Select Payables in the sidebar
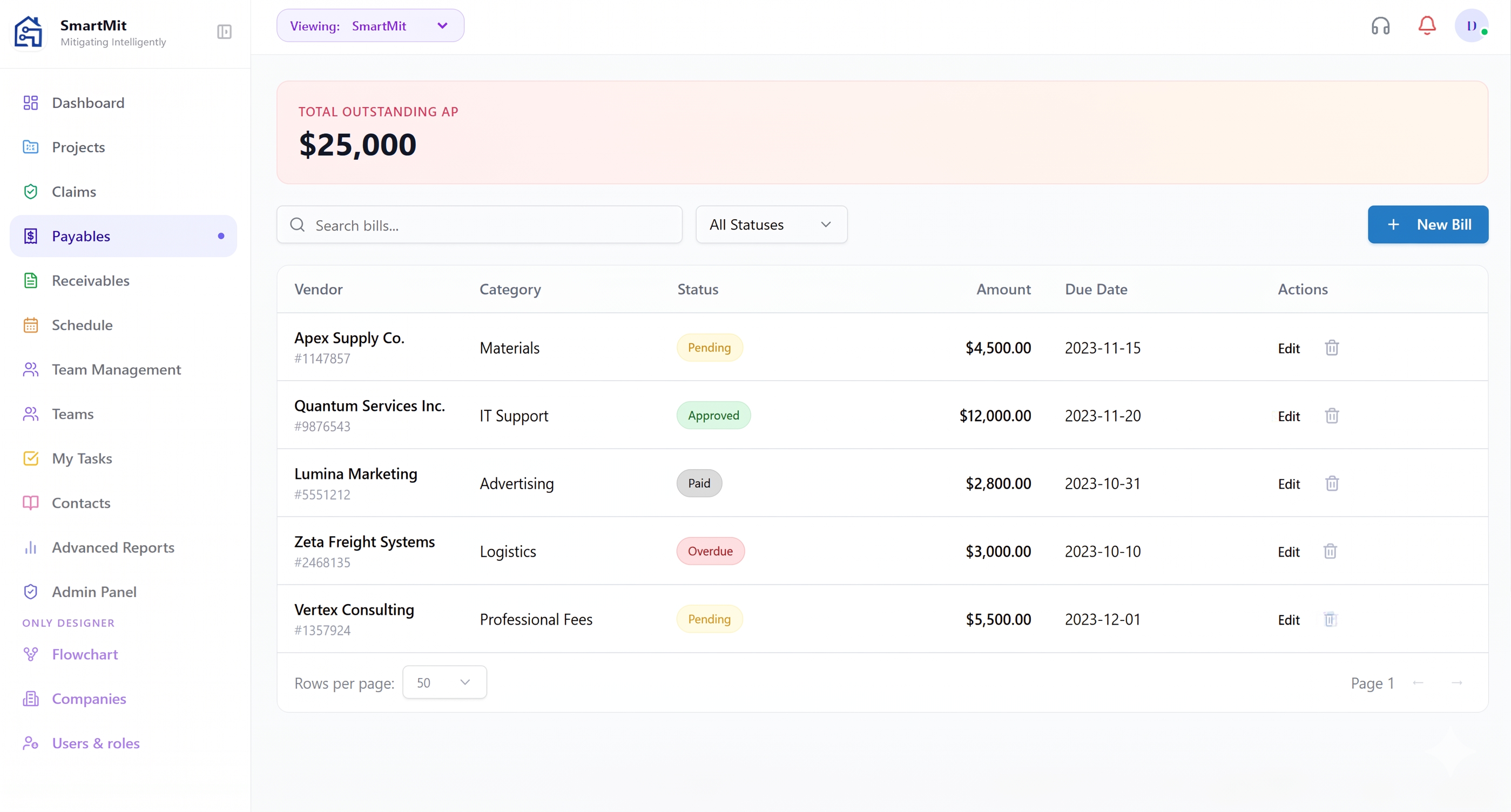The height and width of the screenshot is (812, 1511). click(123, 236)
